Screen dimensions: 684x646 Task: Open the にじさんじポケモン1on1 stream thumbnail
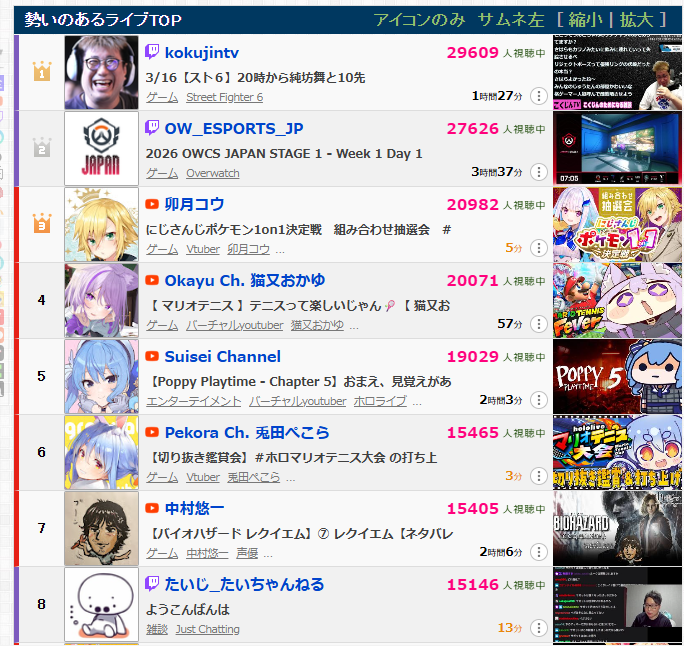click(617, 224)
